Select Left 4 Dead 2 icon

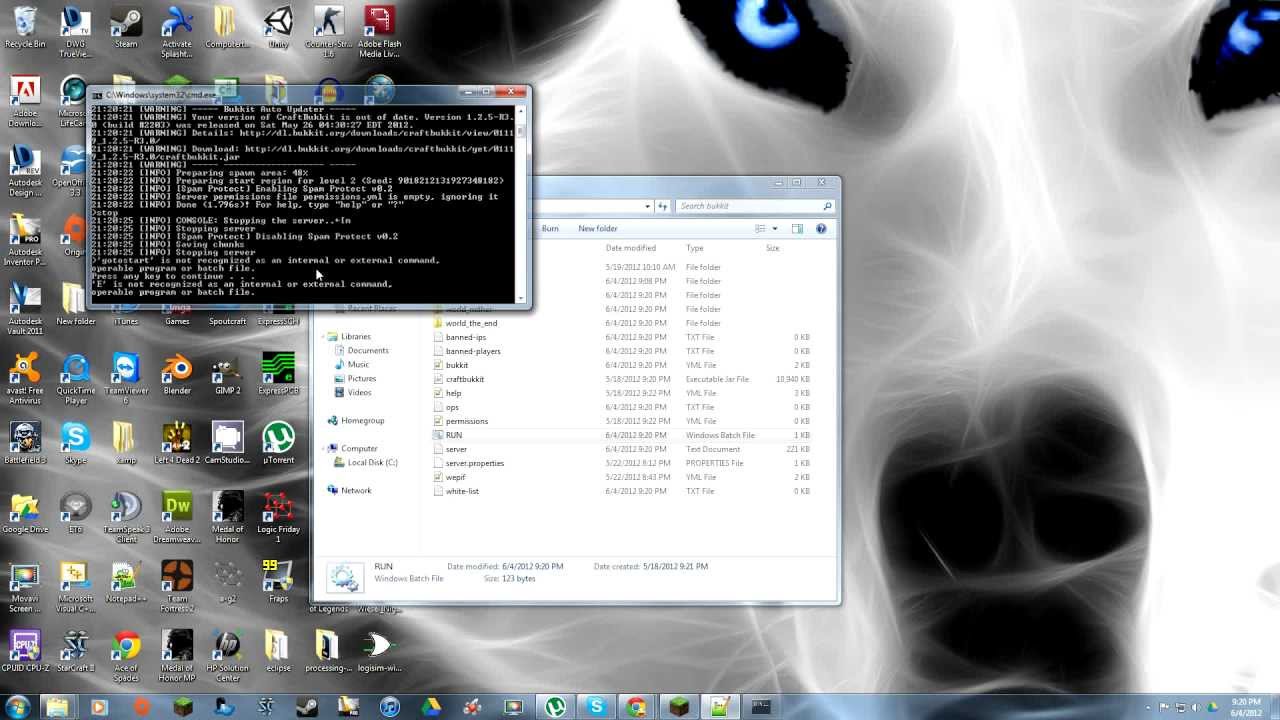(177, 442)
